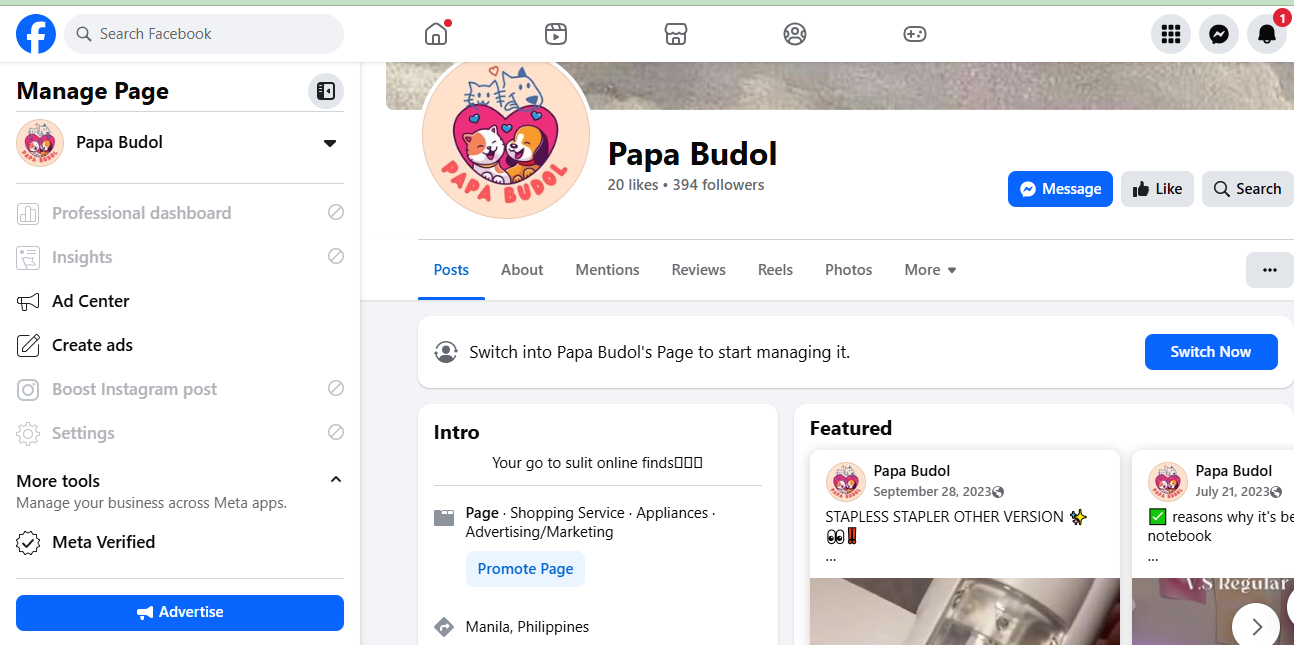Like the Papa Budol page
Viewport: 1294px width, 645px height.
pos(1157,189)
